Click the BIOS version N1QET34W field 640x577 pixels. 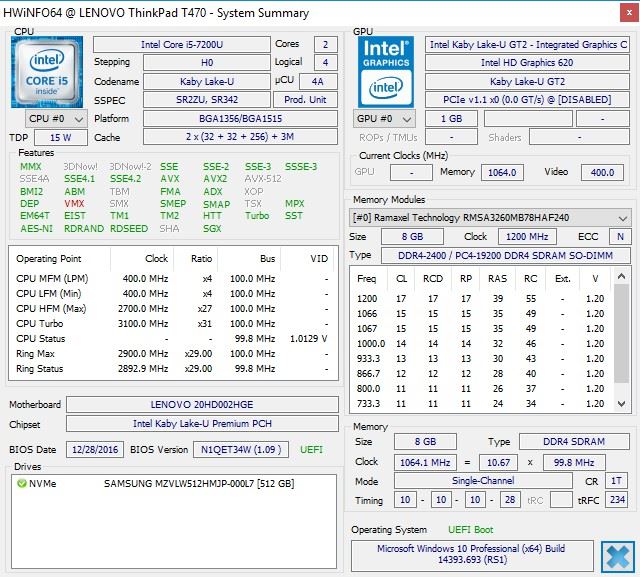tap(241, 450)
